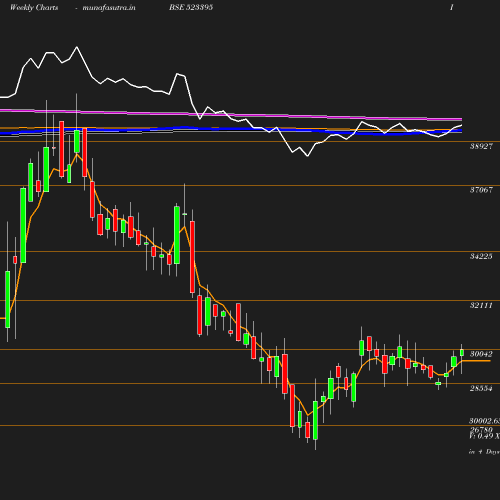Screen dimensions: 500x500
Task: Click the 37067 price level label
Action: click(x=481, y=190)
